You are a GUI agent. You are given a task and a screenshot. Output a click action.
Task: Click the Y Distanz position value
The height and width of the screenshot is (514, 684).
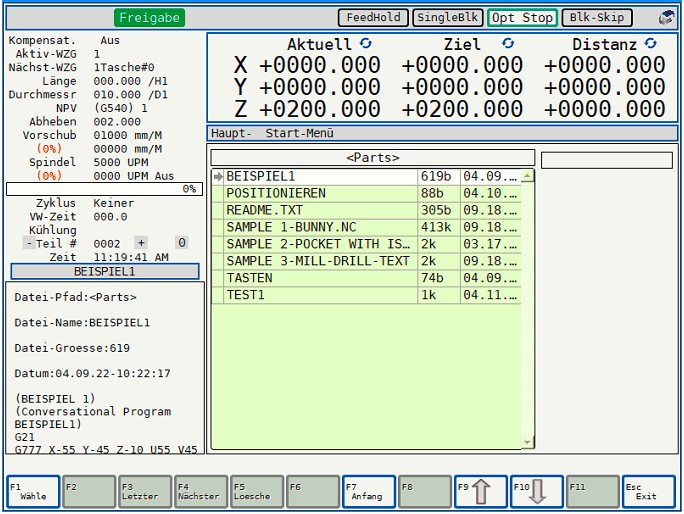605,87
